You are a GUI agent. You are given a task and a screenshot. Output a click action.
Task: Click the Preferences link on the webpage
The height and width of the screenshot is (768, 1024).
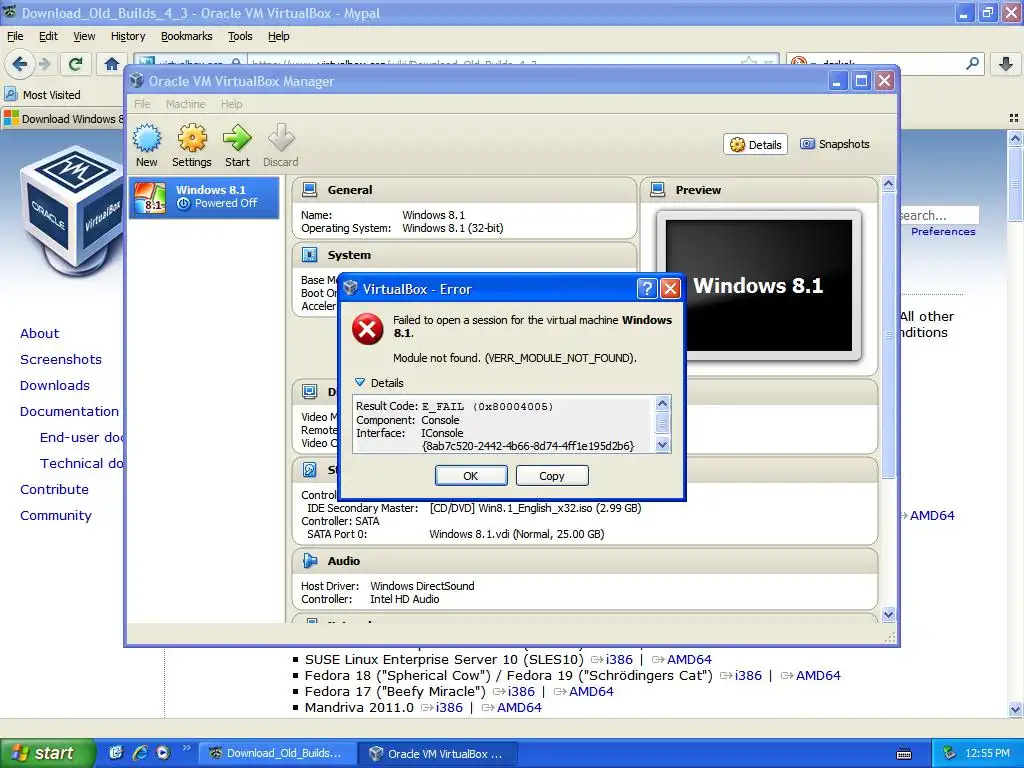click(943, 232)
